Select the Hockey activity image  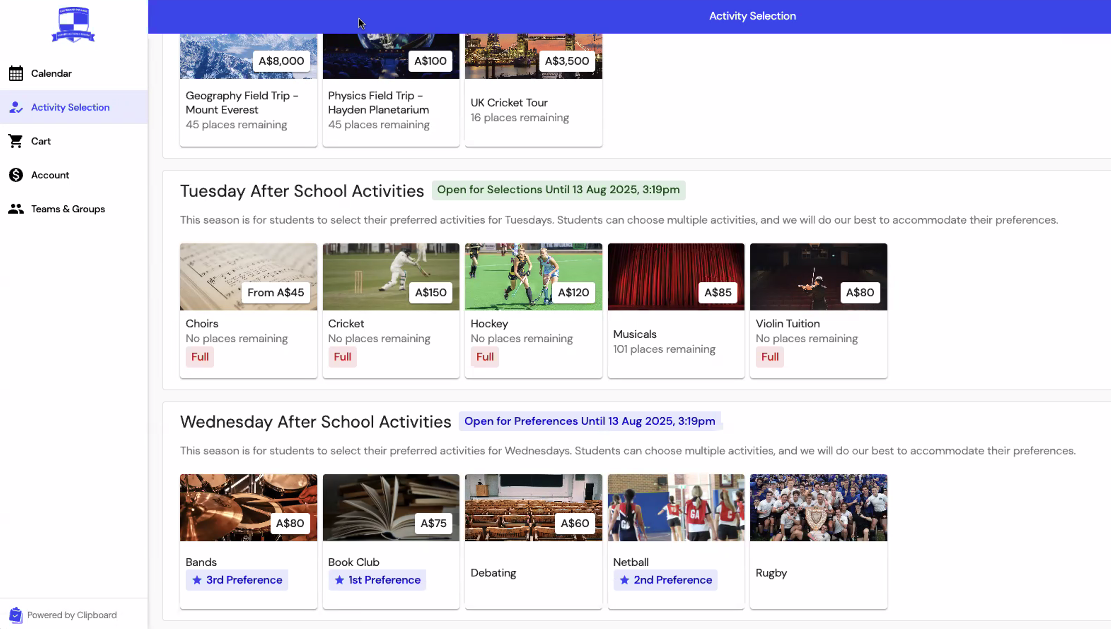(534, 277)
